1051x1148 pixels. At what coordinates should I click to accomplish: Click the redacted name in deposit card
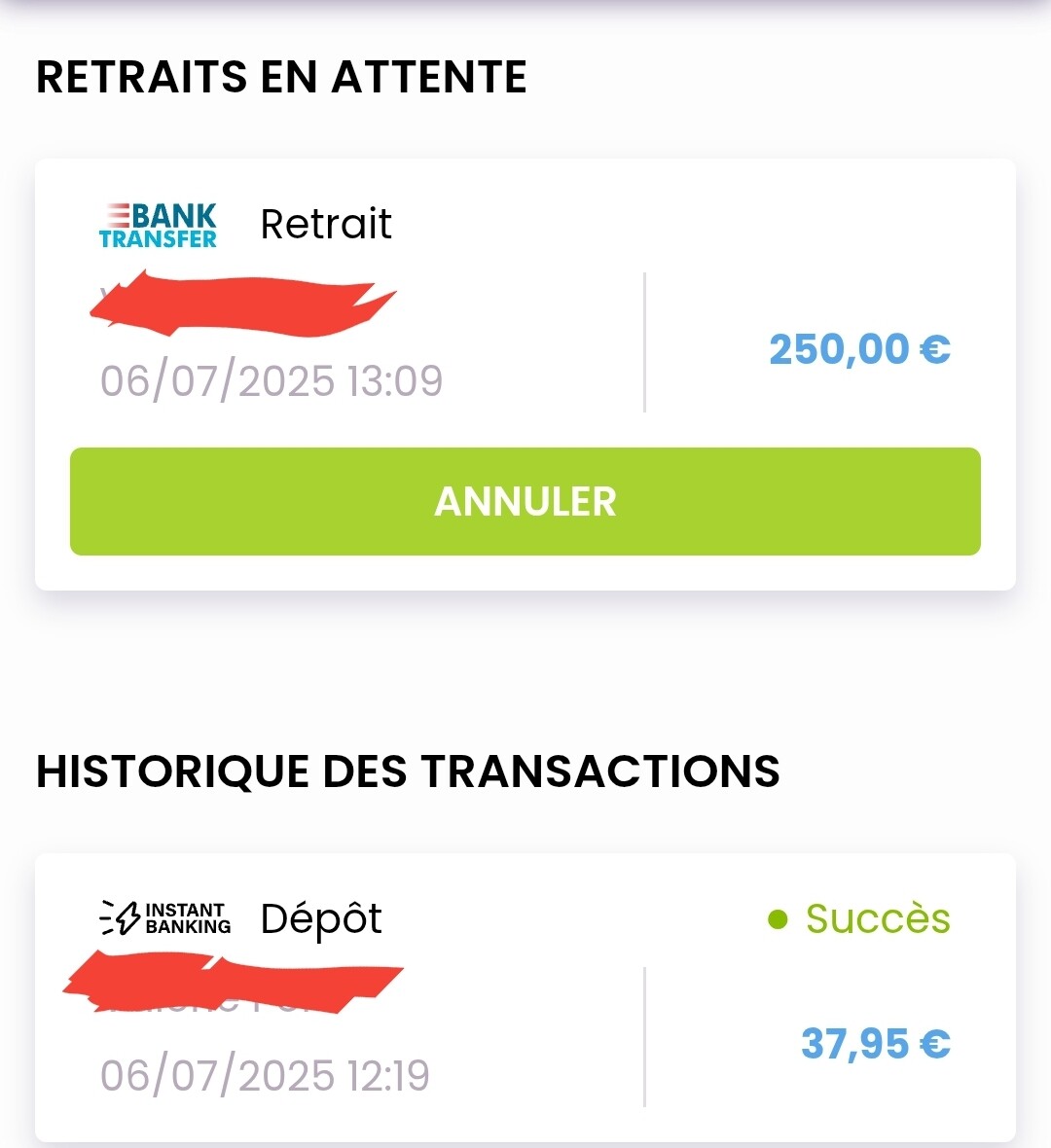233,982
